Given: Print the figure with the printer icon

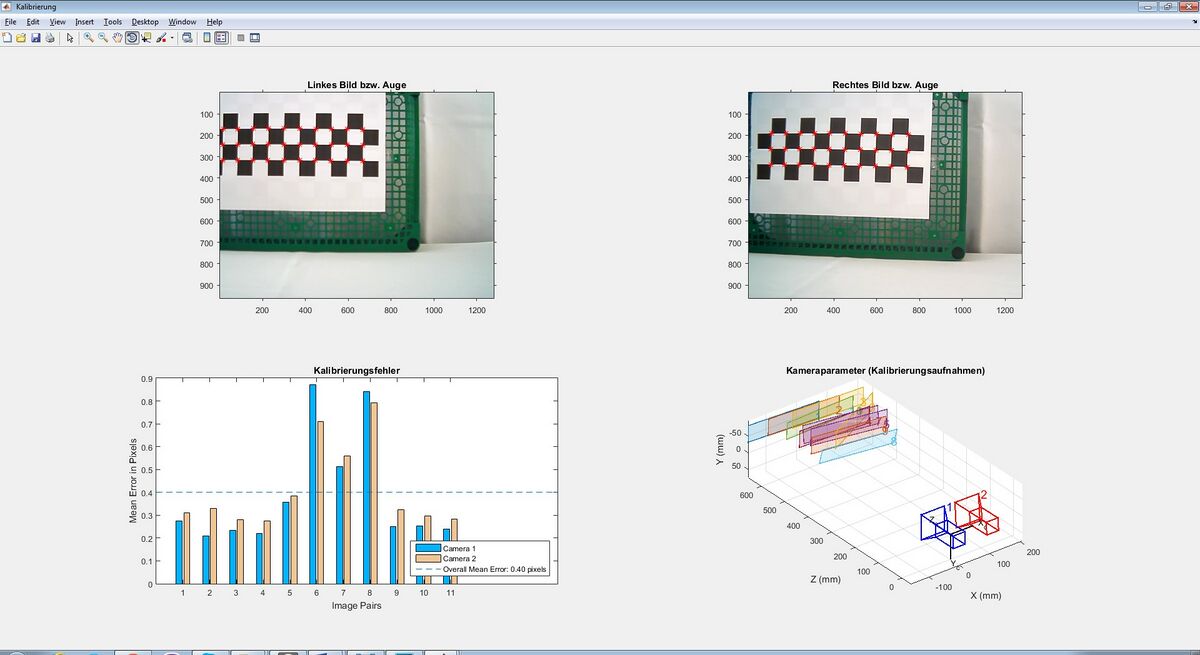Looking at the screenshot, I should (49, 38).
